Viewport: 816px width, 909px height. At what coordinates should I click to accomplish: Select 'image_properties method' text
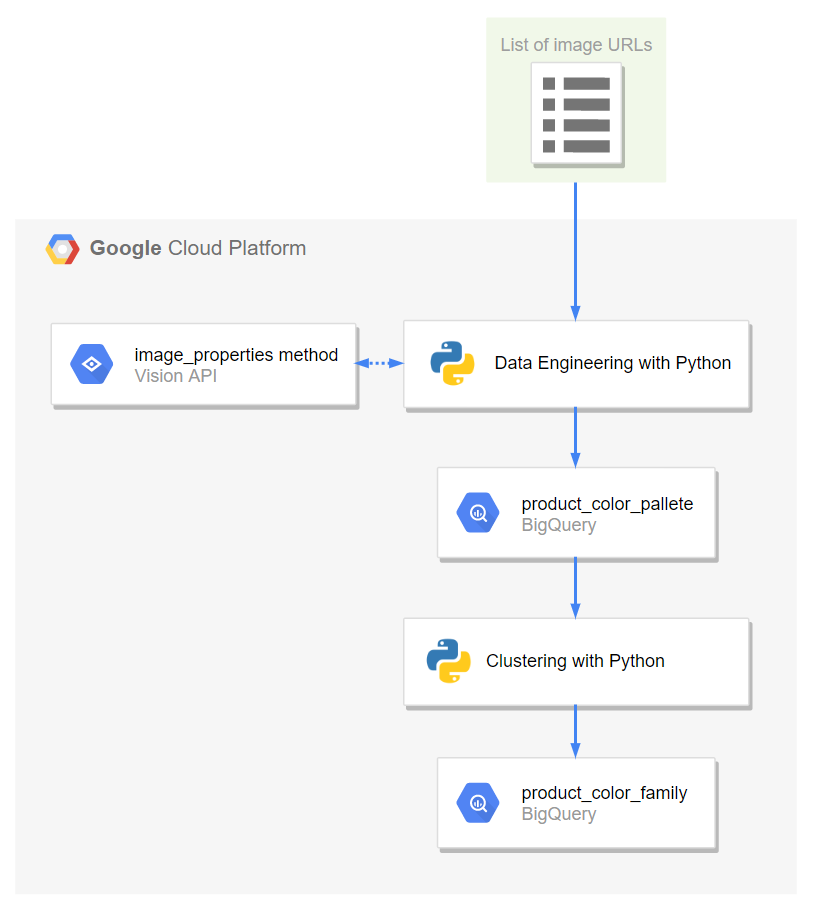coord(236,354)
